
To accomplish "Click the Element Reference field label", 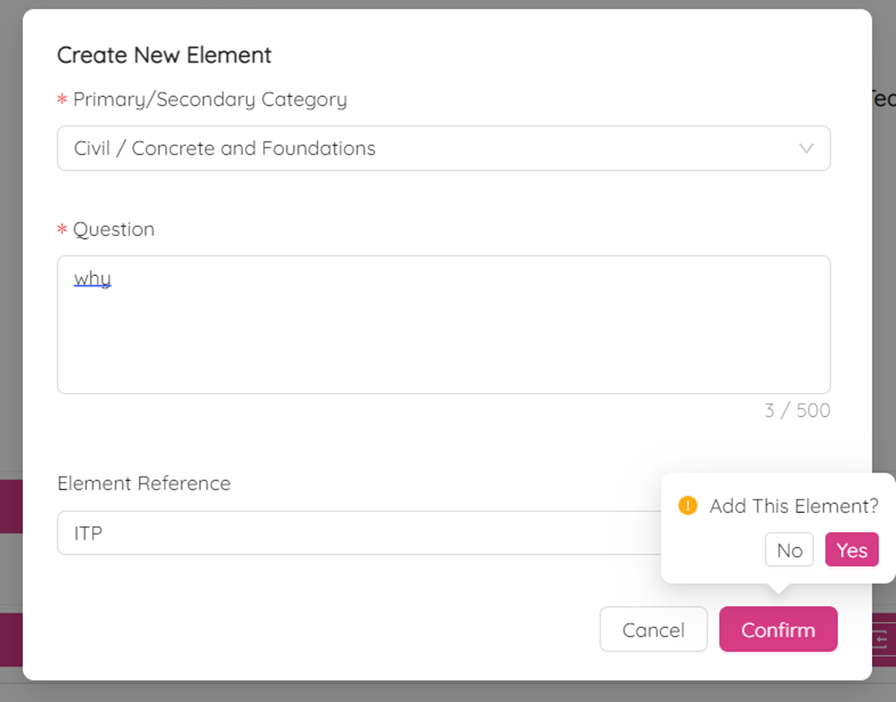I will pyautogui.click(x=143, y=483).
